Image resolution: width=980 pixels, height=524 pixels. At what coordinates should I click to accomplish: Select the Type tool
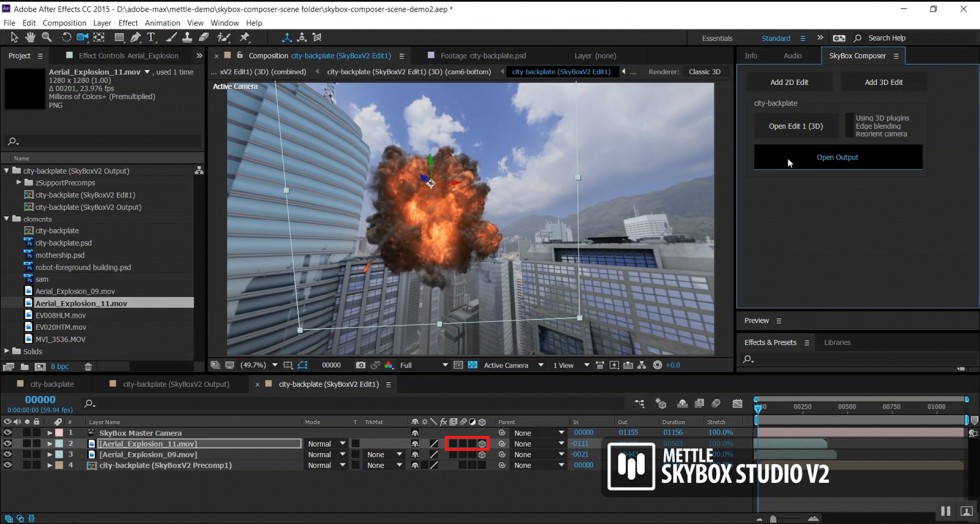point(151,38)
